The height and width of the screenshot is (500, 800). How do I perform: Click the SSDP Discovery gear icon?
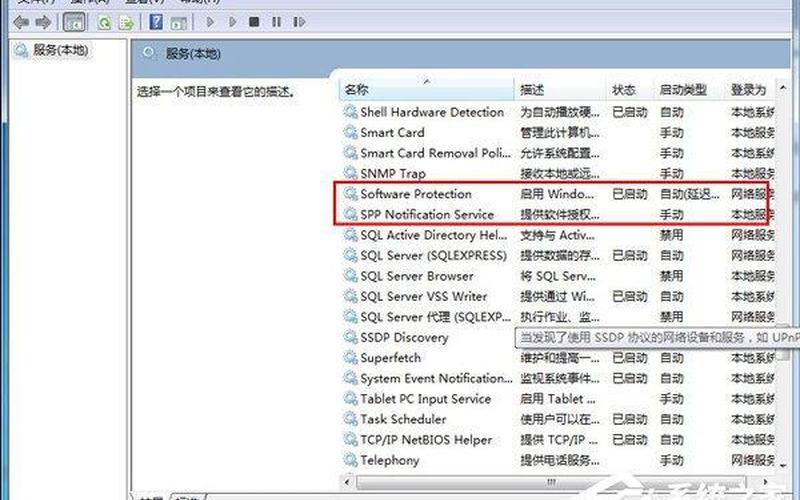pyautogui.click(x=350, y=337)
